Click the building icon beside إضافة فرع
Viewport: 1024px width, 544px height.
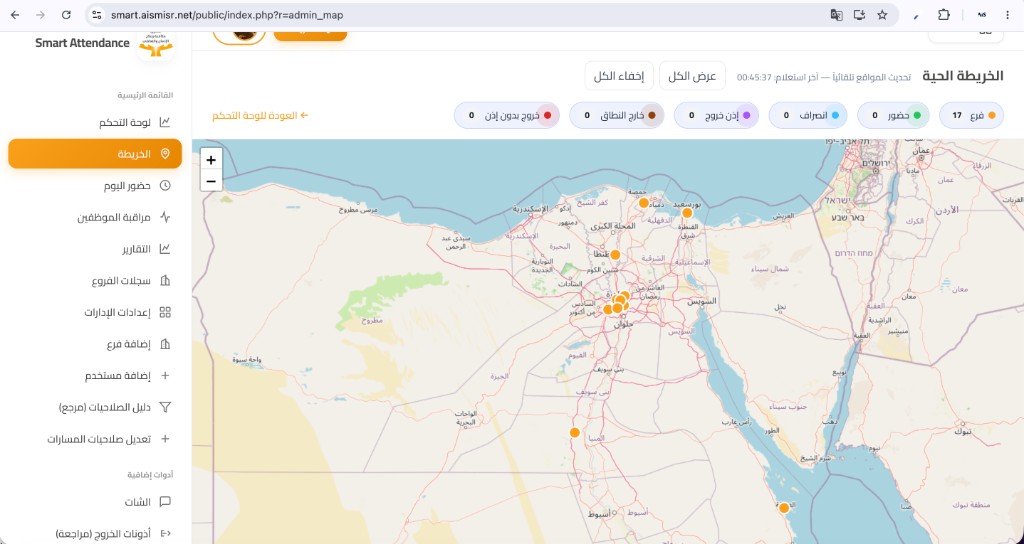click(165, 344)
